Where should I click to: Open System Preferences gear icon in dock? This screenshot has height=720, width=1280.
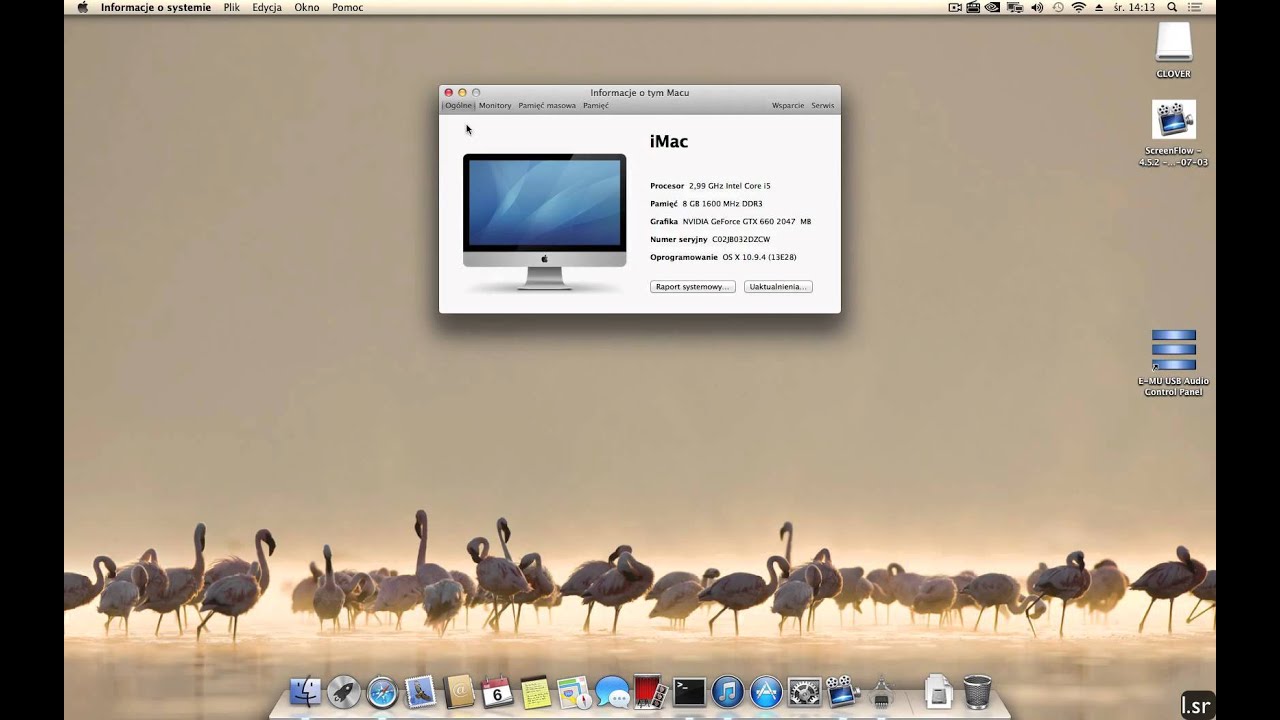click(x=804, y=691)
